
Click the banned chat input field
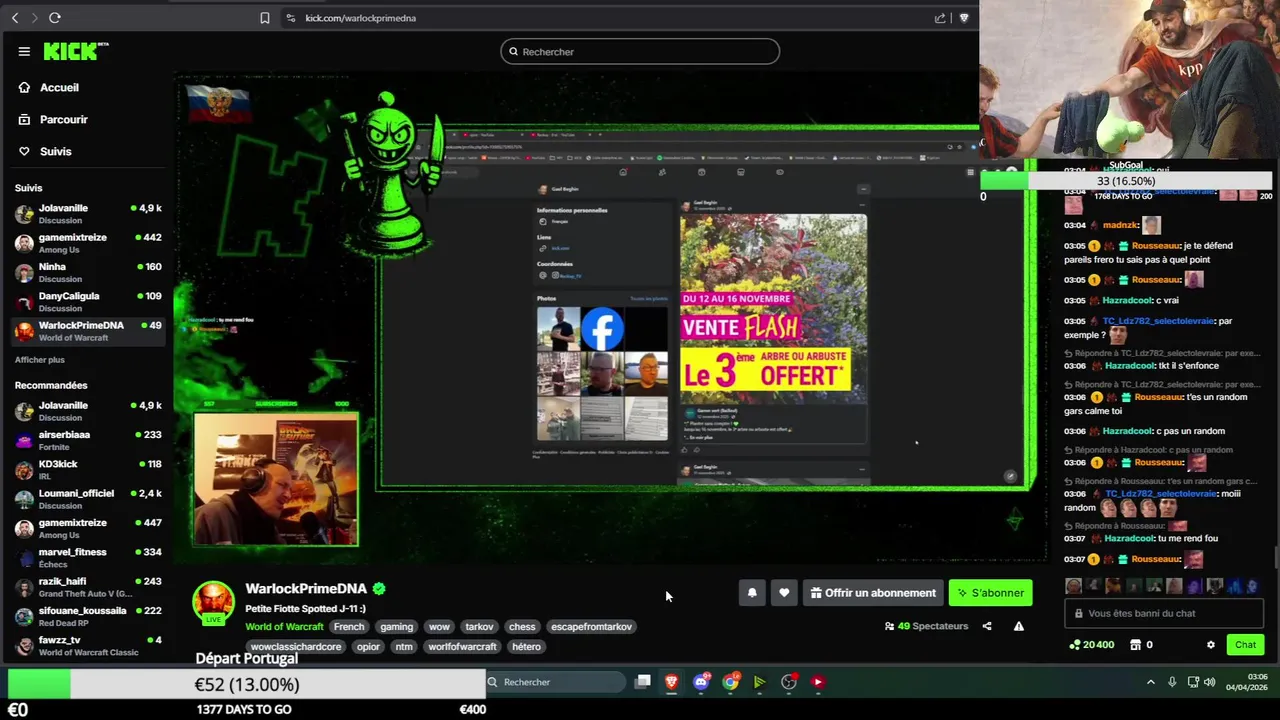(1164, 614)
